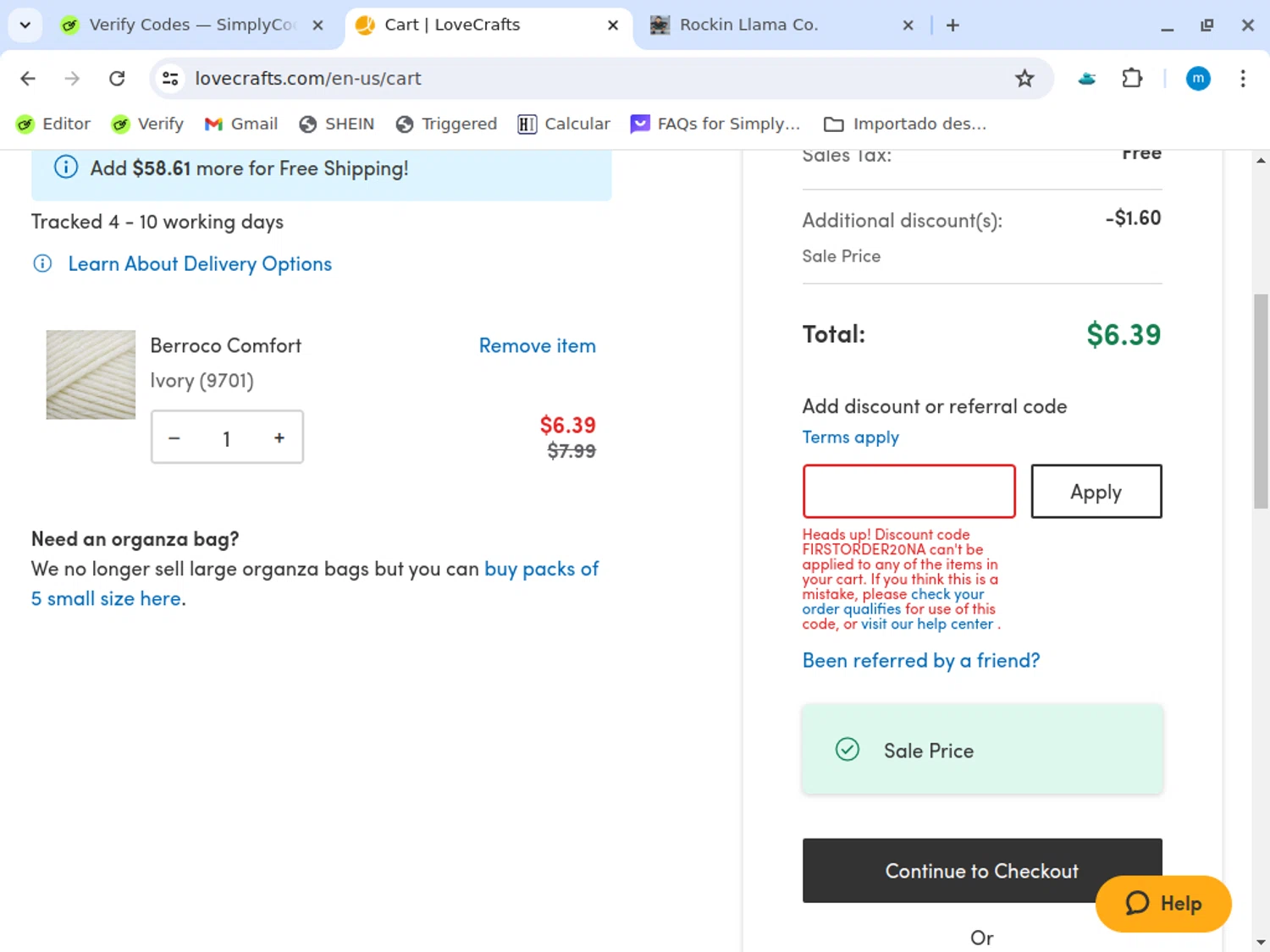Image resolution: width=1270 pixels, height=952 pixels.
Task: Expand the tab search dropdown
Action: pyautogui.click(x=25, y=25)
